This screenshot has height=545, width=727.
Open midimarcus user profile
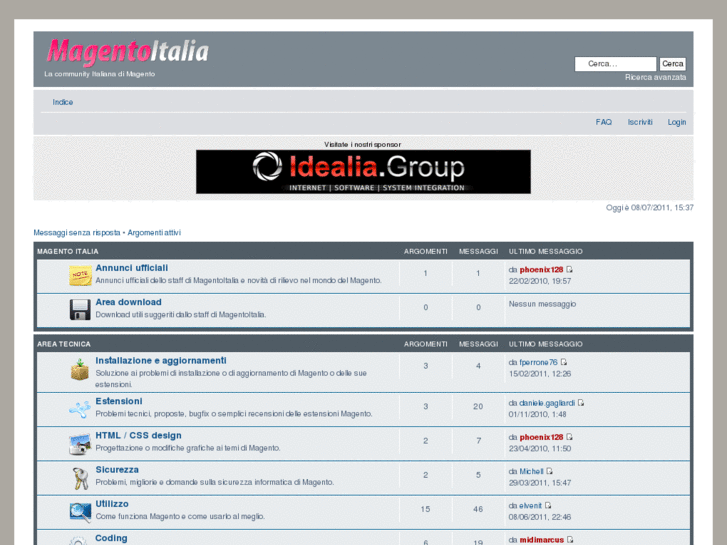point(542,540)
